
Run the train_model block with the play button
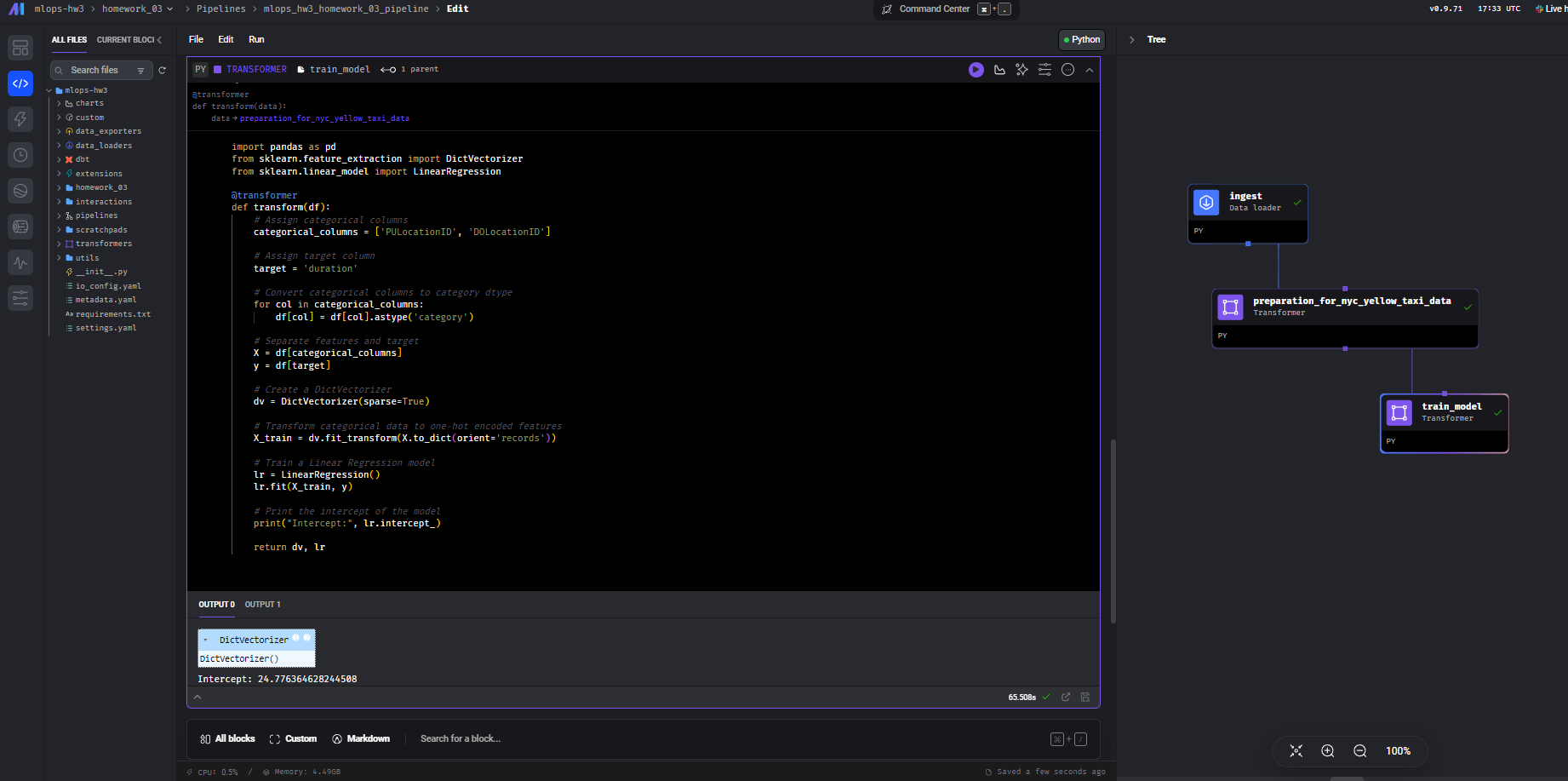[976, 70]
